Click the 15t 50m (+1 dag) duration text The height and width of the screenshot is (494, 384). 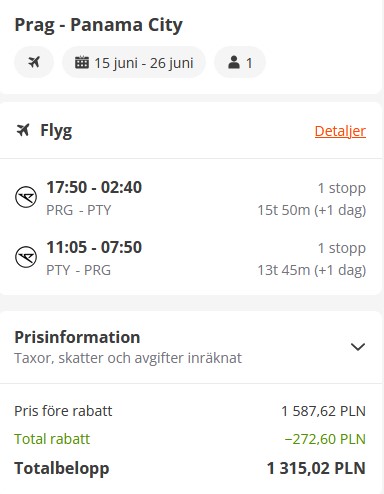click(312, 210)
